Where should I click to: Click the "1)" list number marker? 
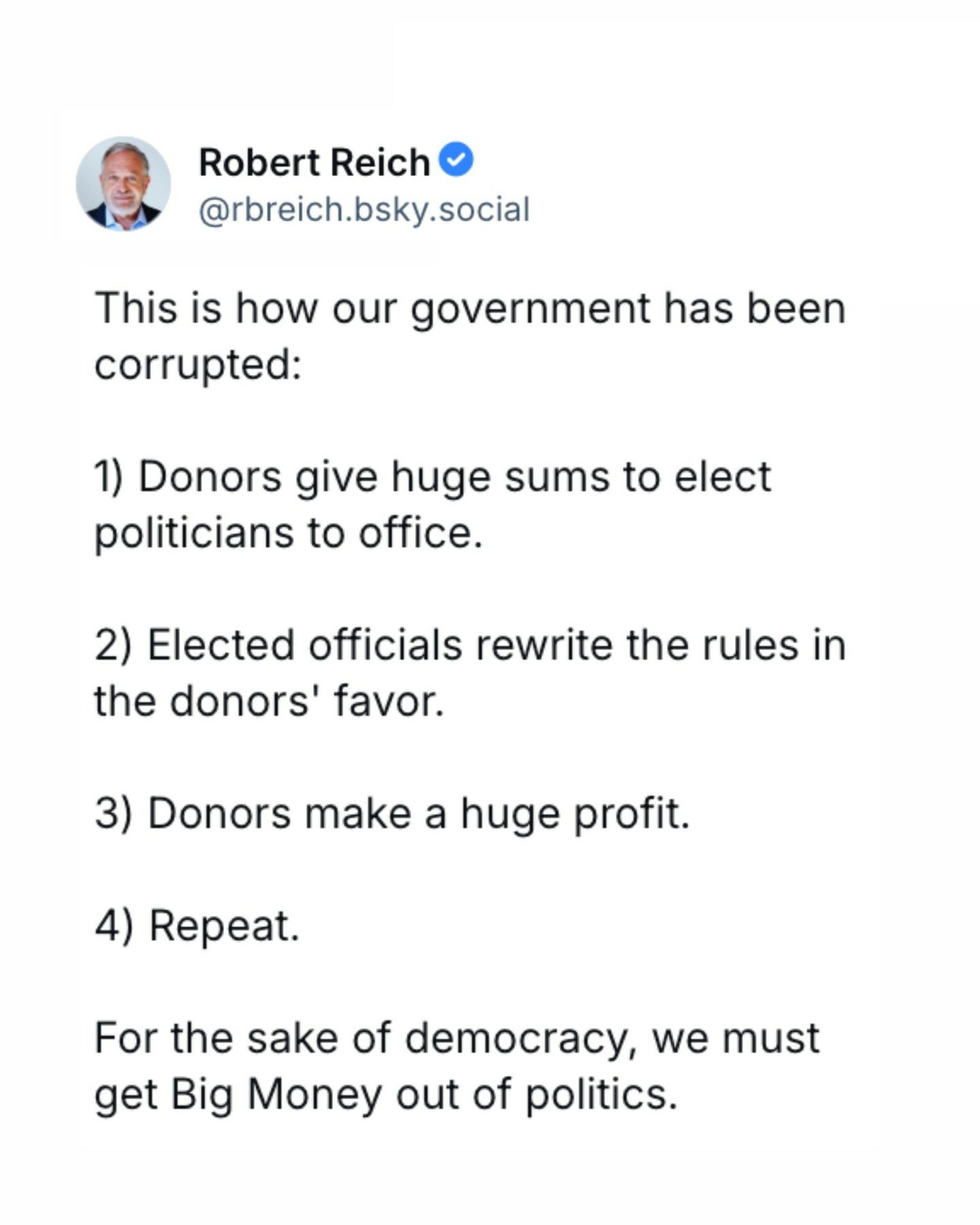click(x=109, y=476)
